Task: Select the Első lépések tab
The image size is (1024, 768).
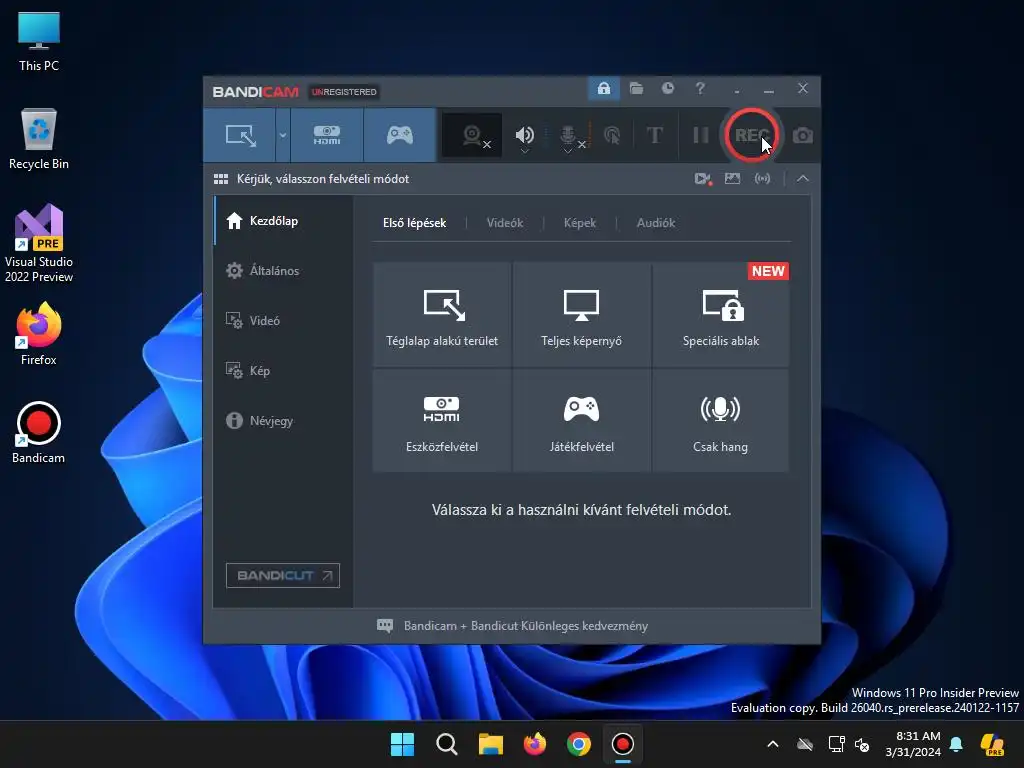Action: point(414,223)
